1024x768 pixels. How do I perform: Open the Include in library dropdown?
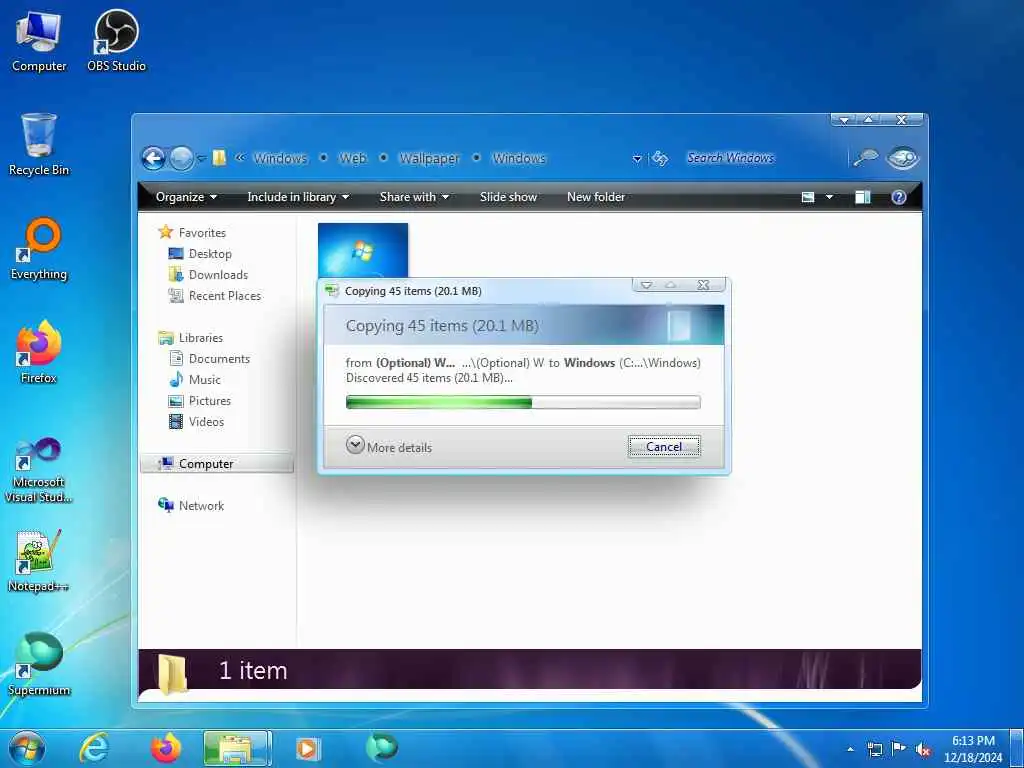click(x=298, y=197)
